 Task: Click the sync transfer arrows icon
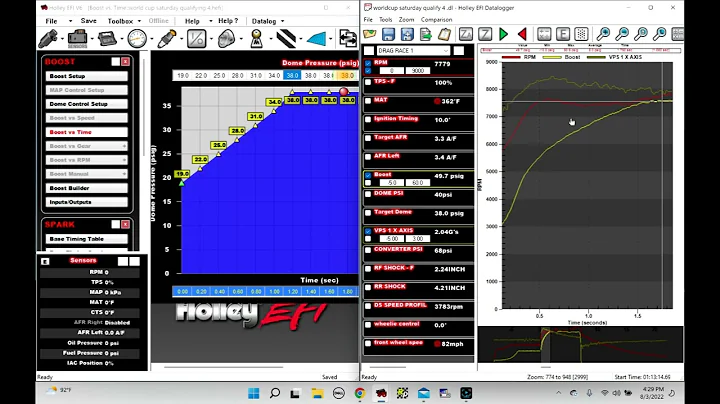(x=348, y=38)
